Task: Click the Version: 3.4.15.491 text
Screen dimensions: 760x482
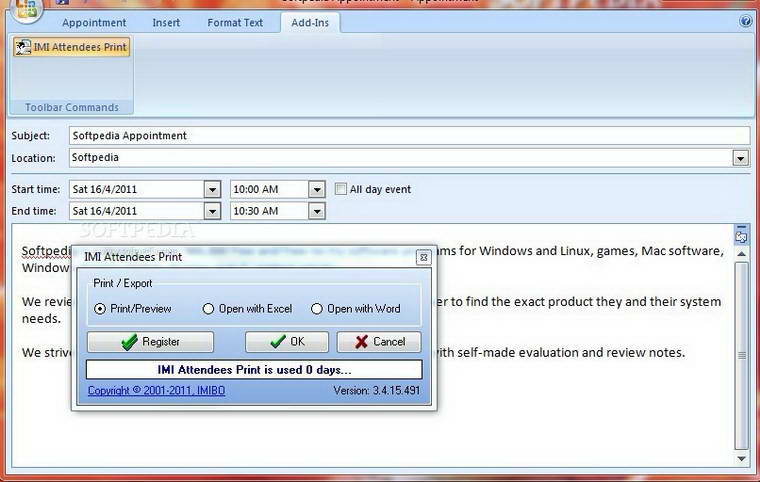Action: click(377, 390)
